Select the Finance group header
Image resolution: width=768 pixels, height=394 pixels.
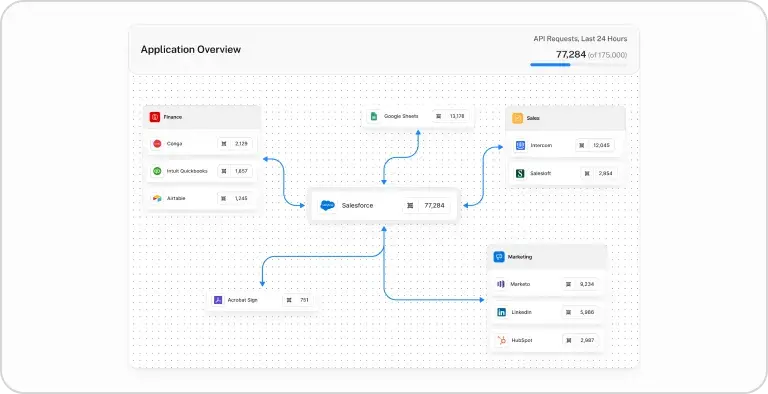tap(202, 117)
